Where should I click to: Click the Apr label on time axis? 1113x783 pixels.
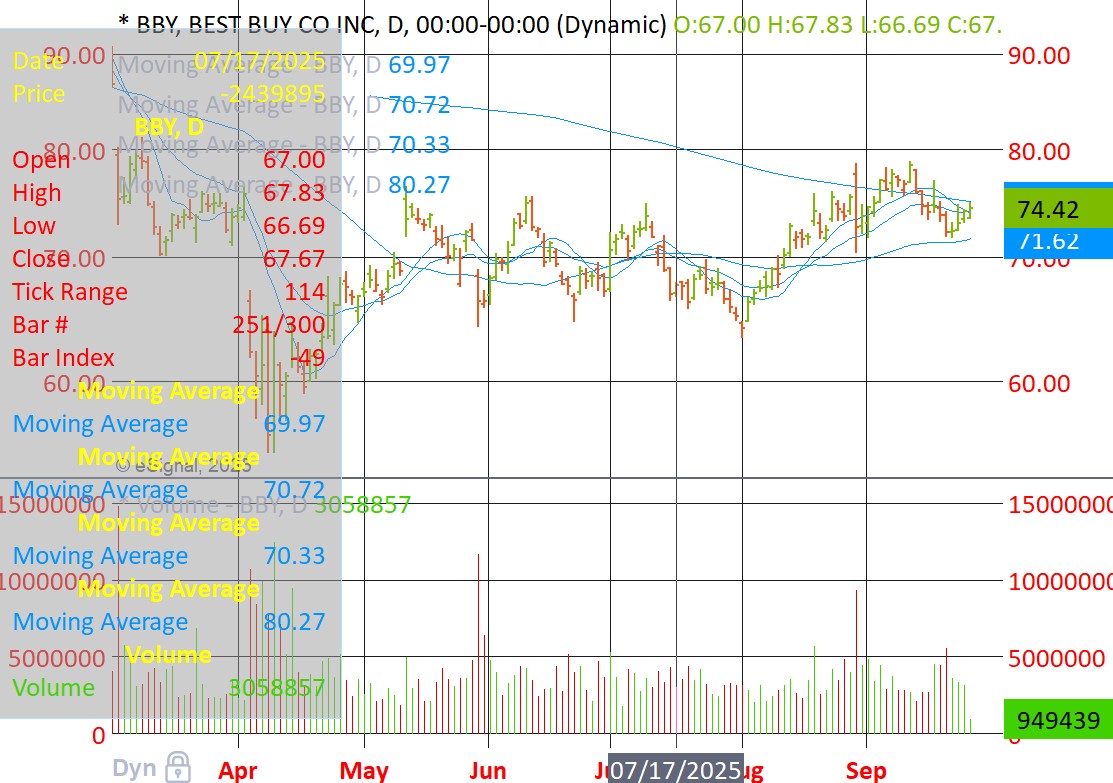238,771
